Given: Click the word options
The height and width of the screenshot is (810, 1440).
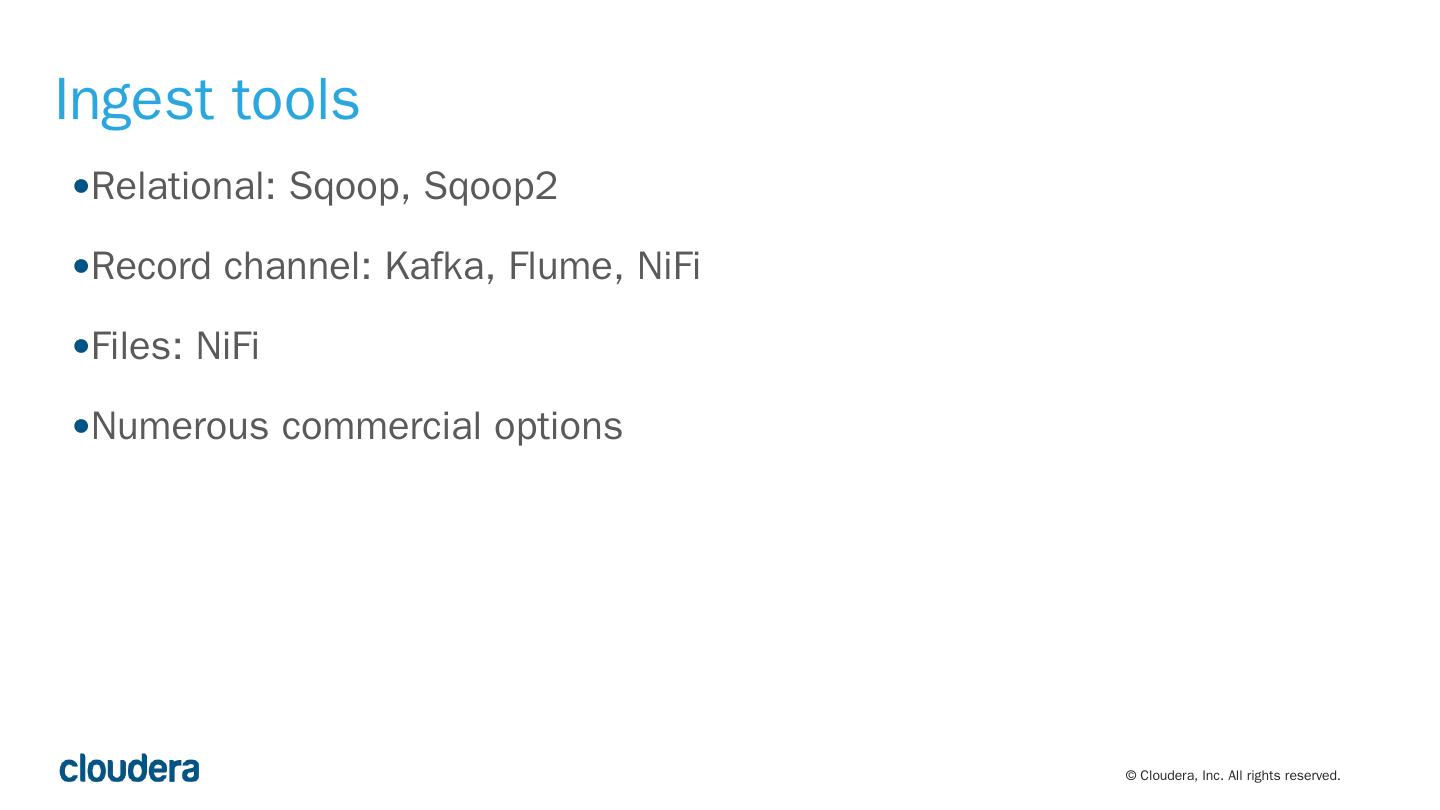Looking at the screenshot, I should coord(558,427).
